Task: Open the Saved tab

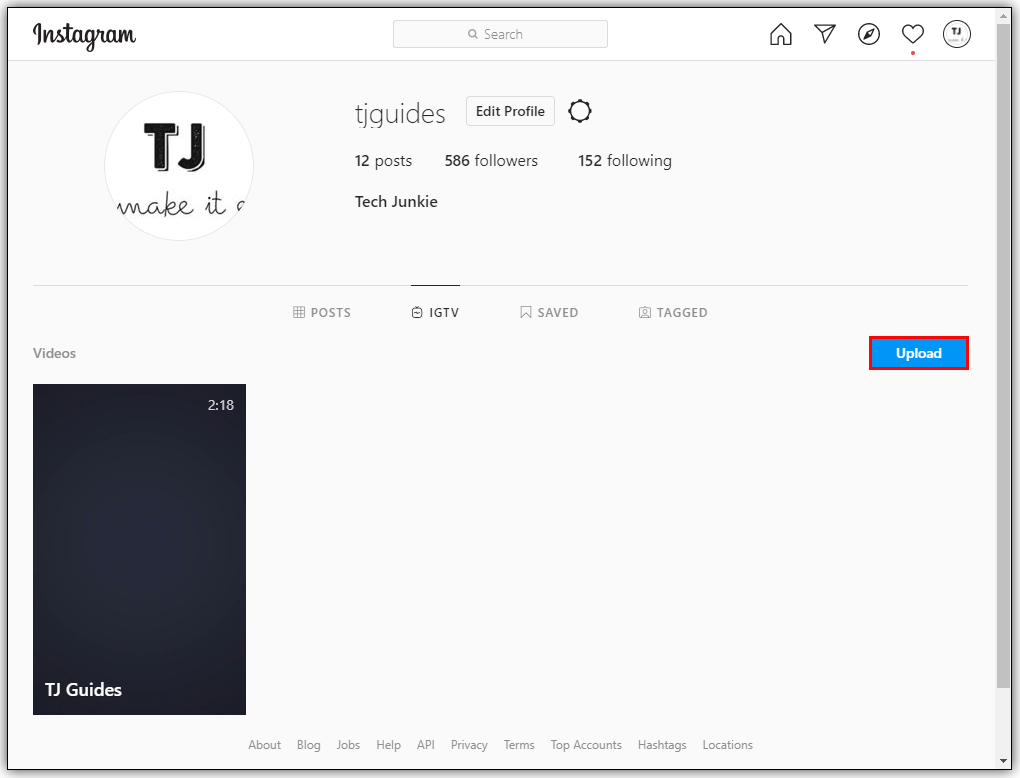Action: (x=549, y=313)
